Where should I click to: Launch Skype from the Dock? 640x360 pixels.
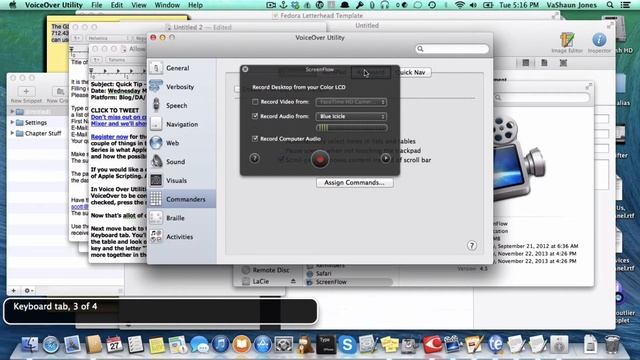point(347,345)
